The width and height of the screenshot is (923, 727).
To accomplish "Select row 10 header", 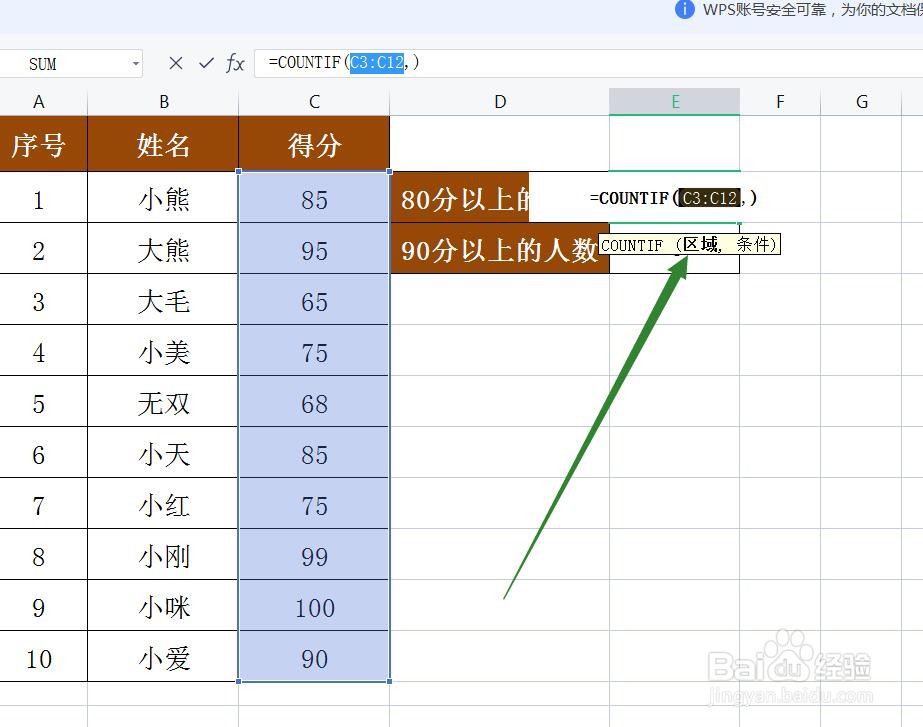I will tap(40, 657).
